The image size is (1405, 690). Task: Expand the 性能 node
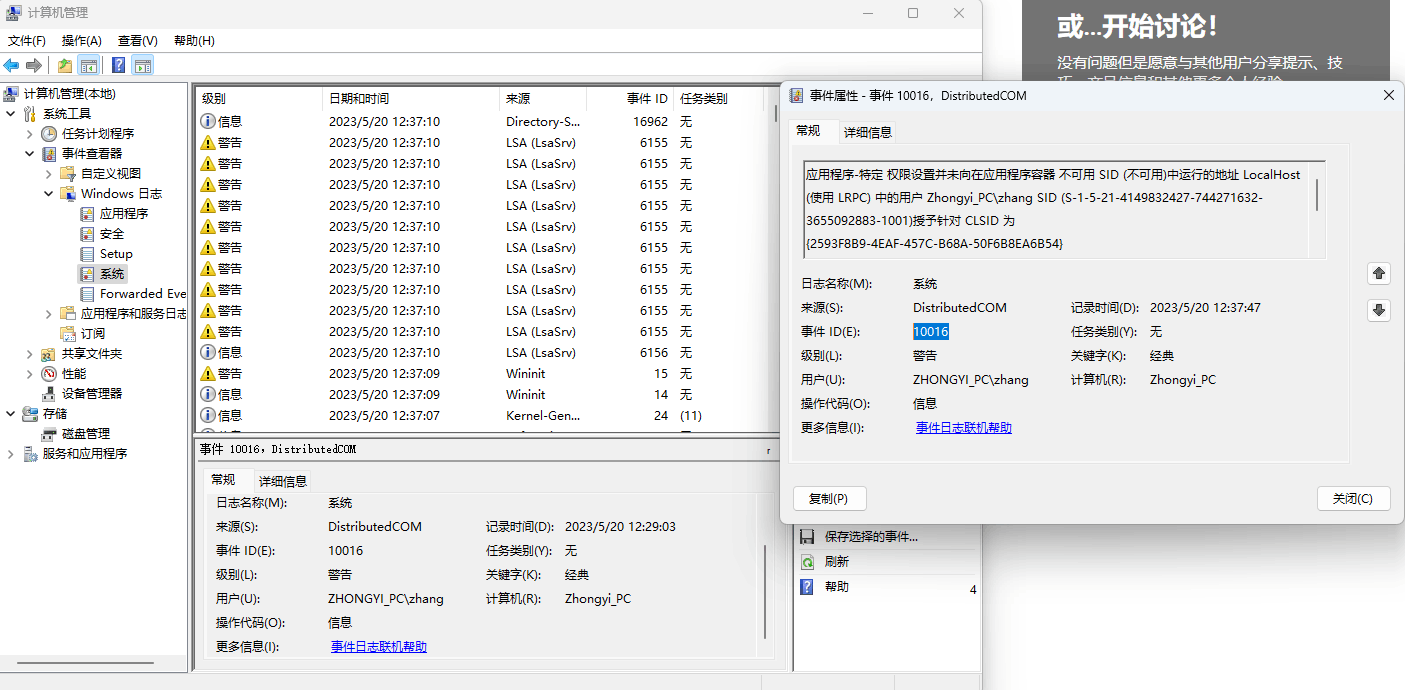tap(29, 374)
